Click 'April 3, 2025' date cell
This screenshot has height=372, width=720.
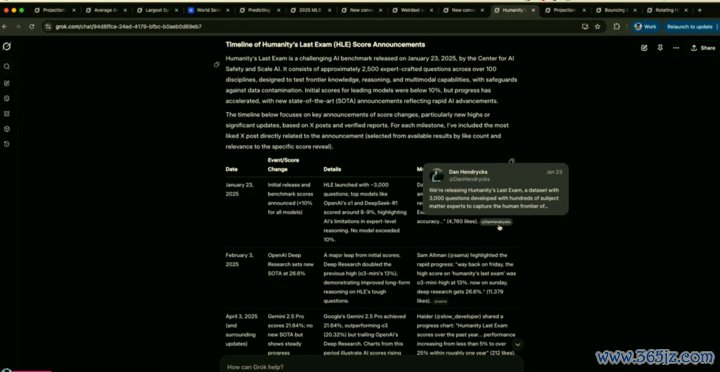[x=242, y=330]
